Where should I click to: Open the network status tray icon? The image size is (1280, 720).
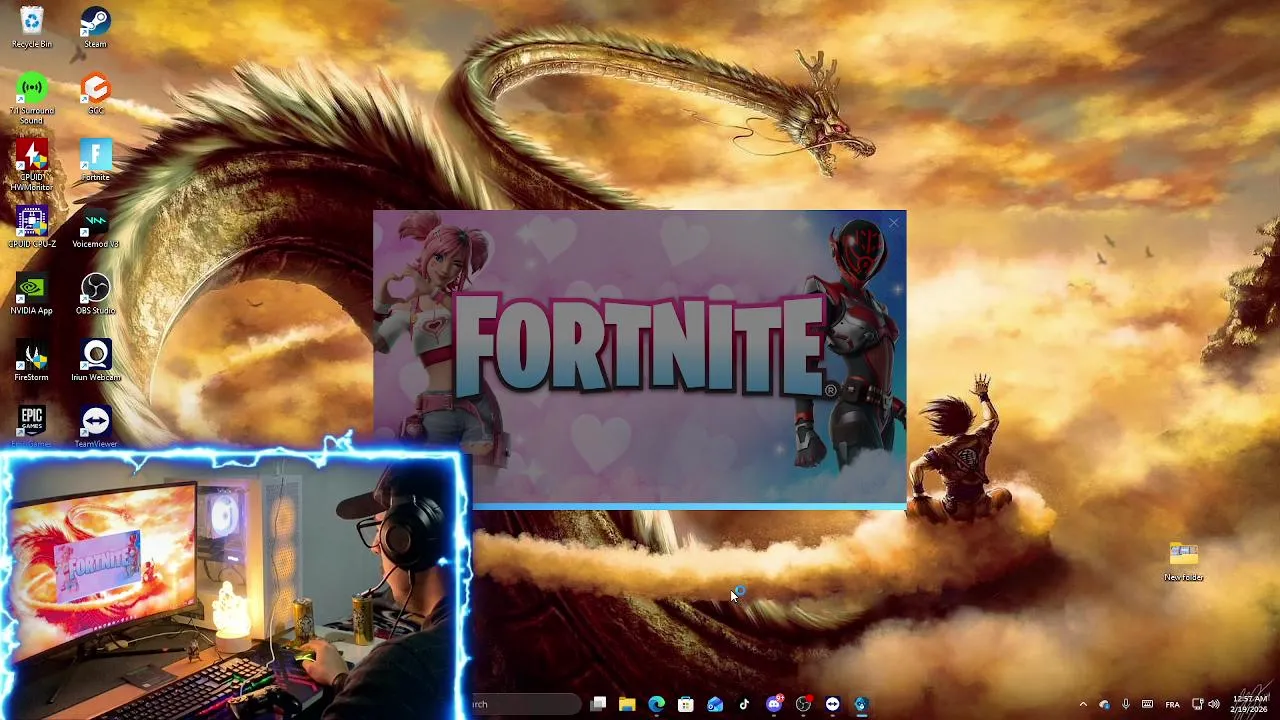point(1198,704)
